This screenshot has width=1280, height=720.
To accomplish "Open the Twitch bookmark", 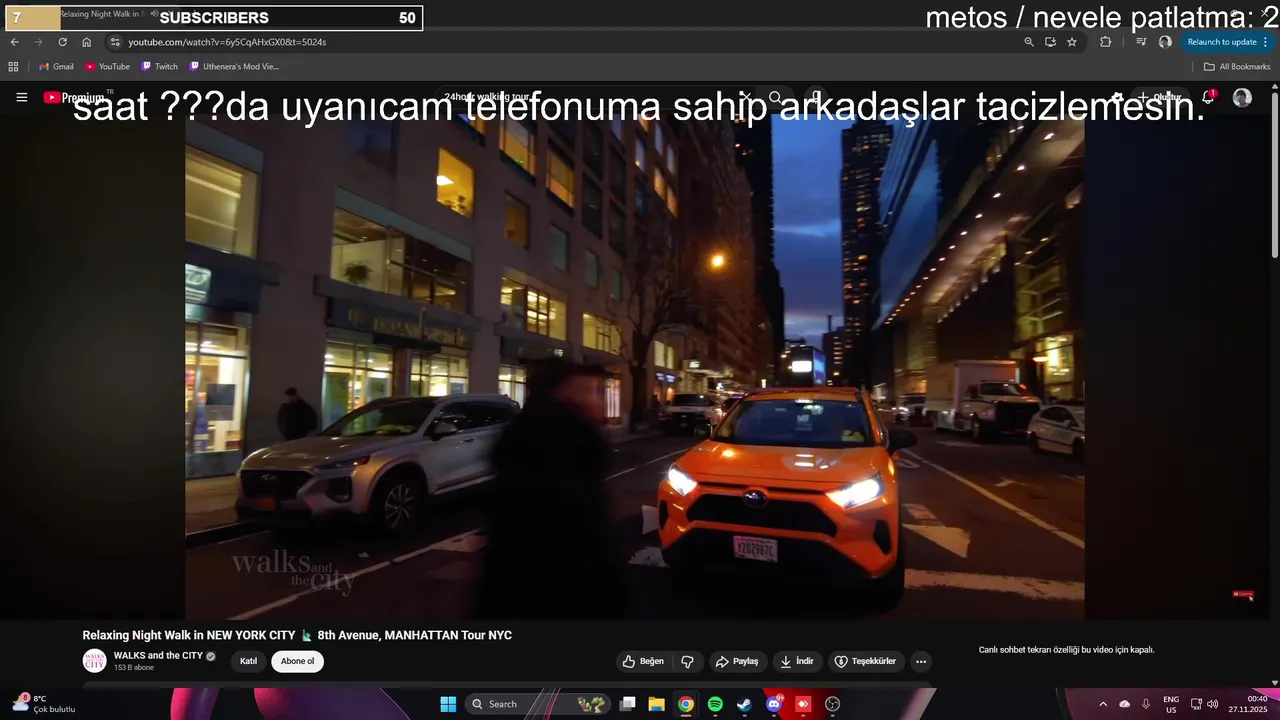I will pyautogui.click(x=159, y=67).
